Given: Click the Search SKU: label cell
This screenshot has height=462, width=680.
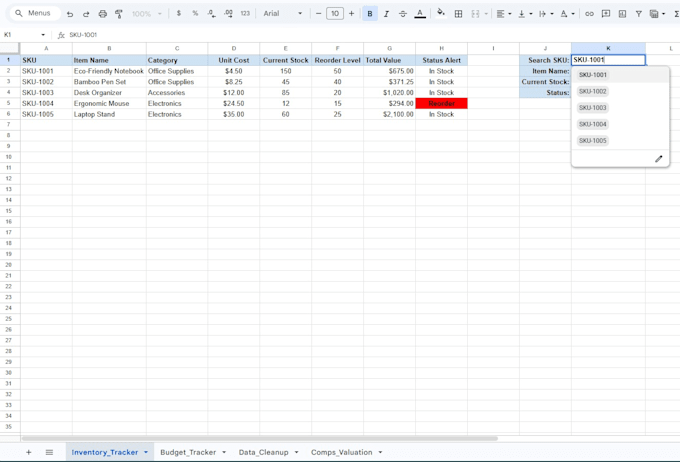Looking at the screenshot, I should click(x=545, y=60).
